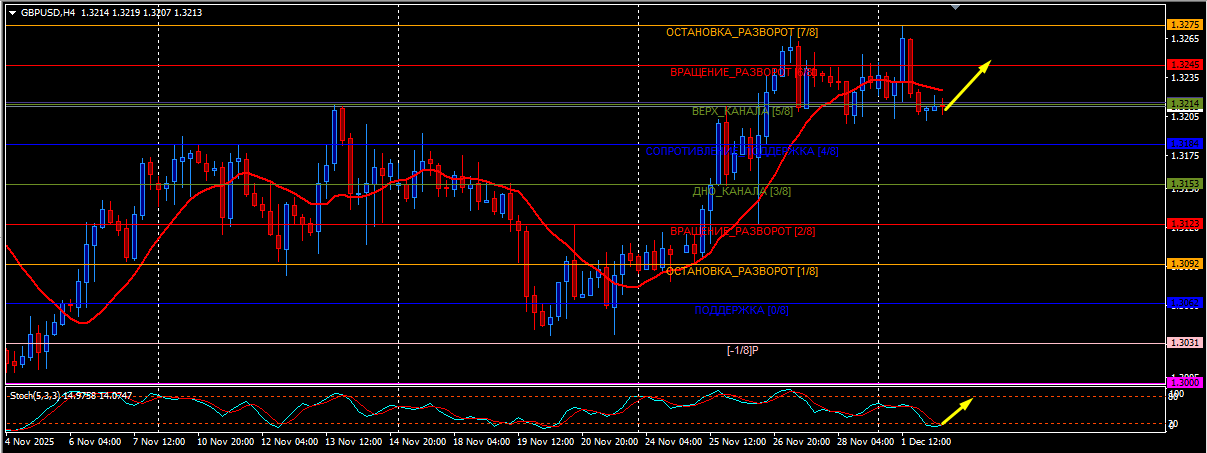Viewport: 1207px width, 453px height.
Task: Select the ПОДДЕРЖКА [0/8] level label
Action: pyautogui.click(x=742, y=310)
